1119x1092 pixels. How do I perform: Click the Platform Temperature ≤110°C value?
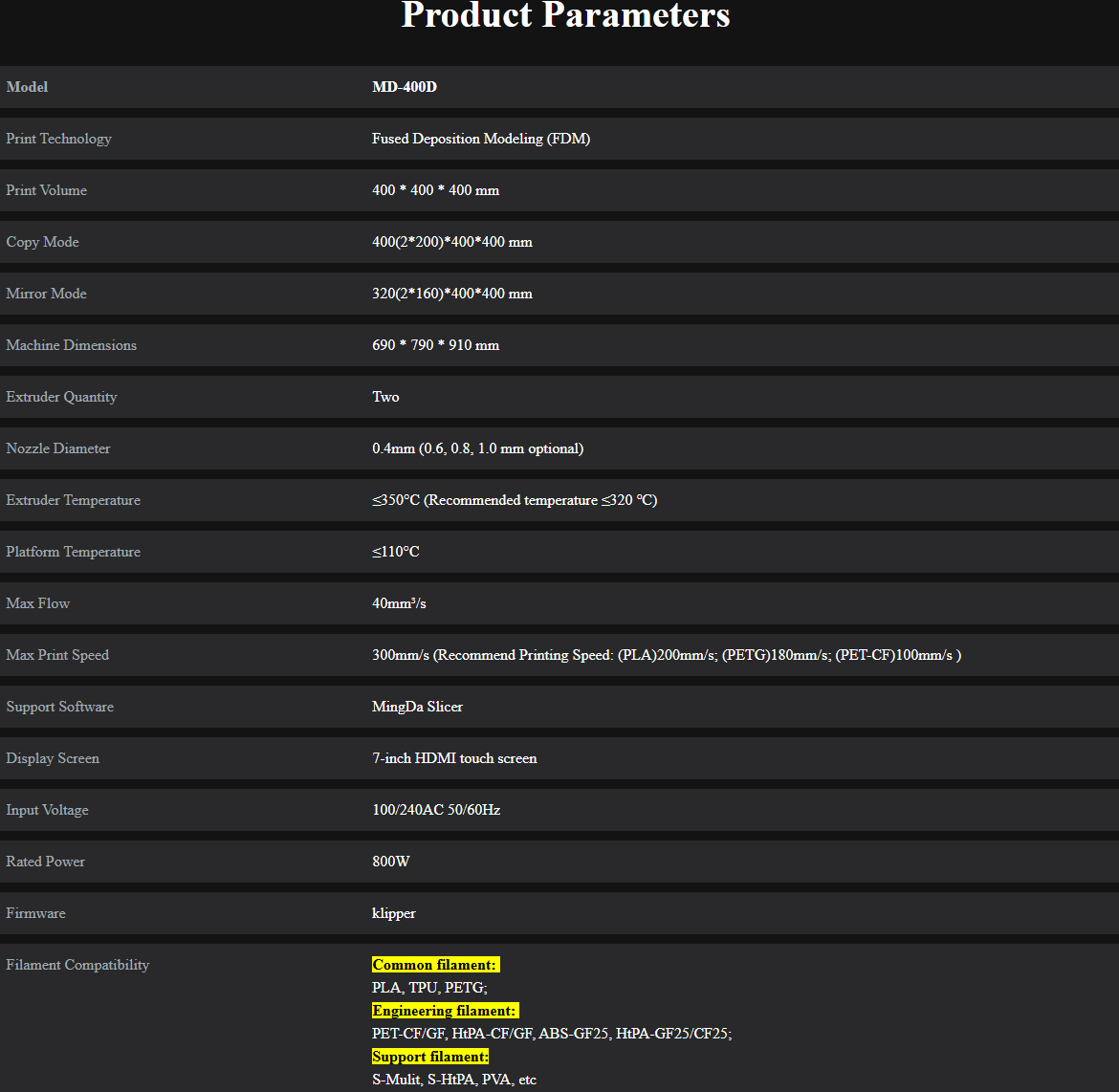click(395, 552)
